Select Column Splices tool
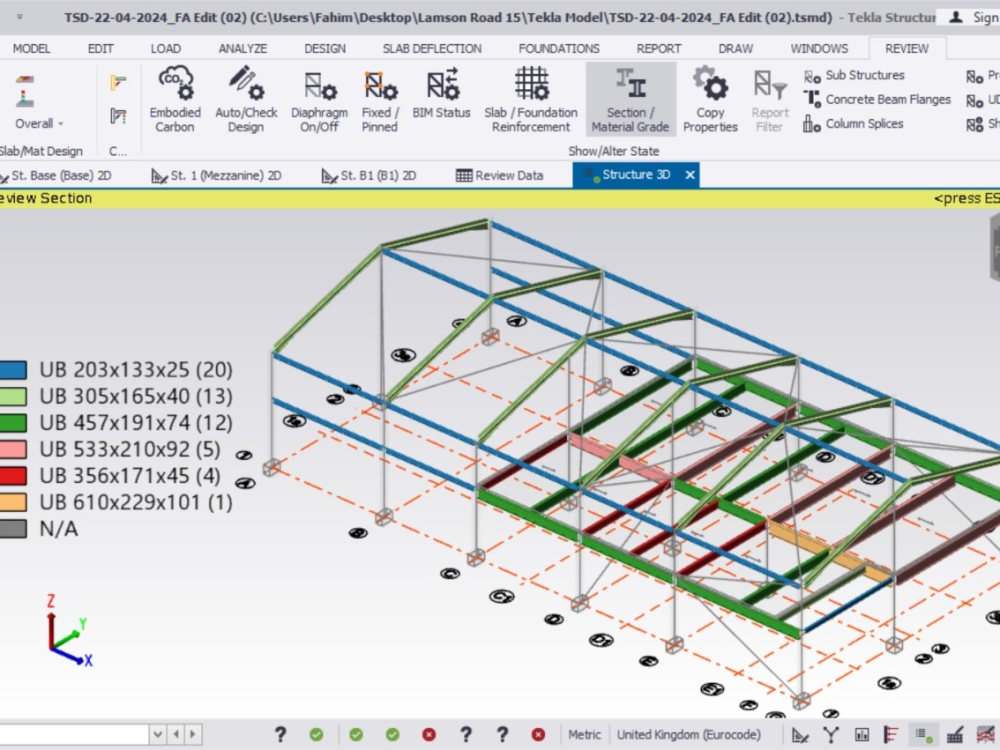This screenshot has width=1000, height=750. pos(853,124)
